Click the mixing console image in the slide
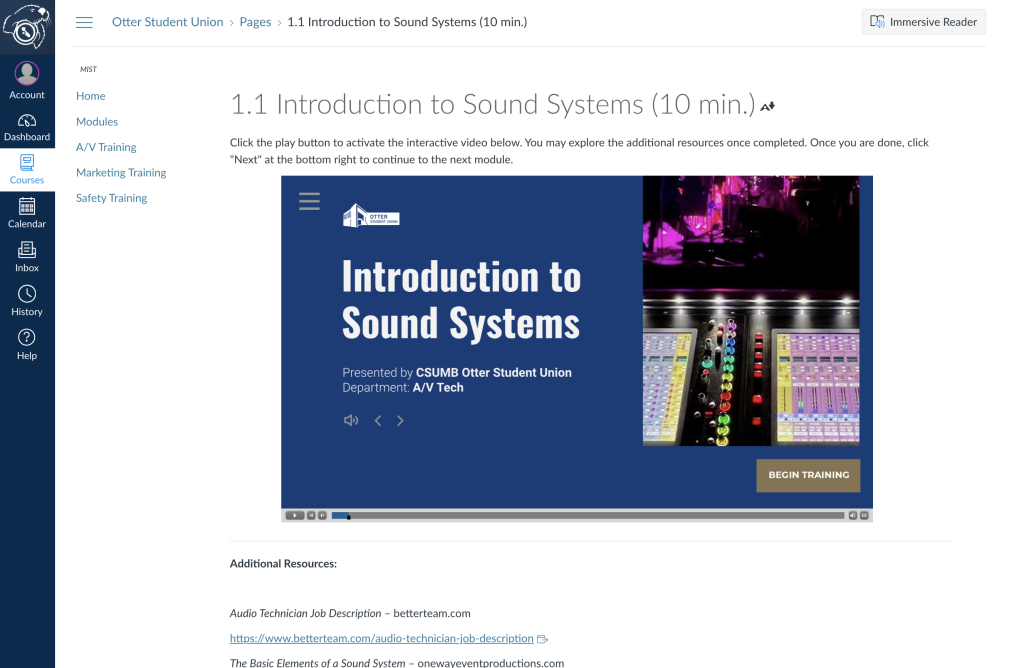Screen dimensions: 1024x668 pyautogui.click(x=751, y=311)
